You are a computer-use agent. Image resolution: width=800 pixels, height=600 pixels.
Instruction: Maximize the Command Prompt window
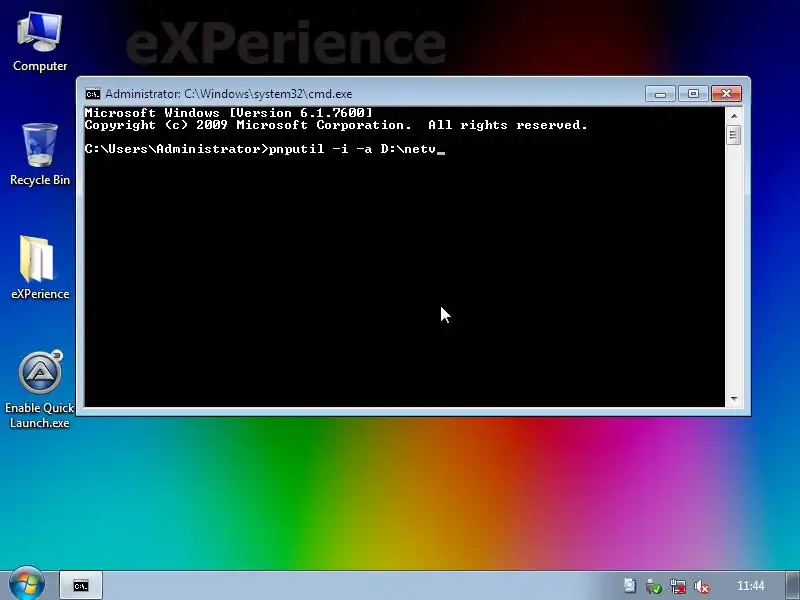(x=693, y=94)
